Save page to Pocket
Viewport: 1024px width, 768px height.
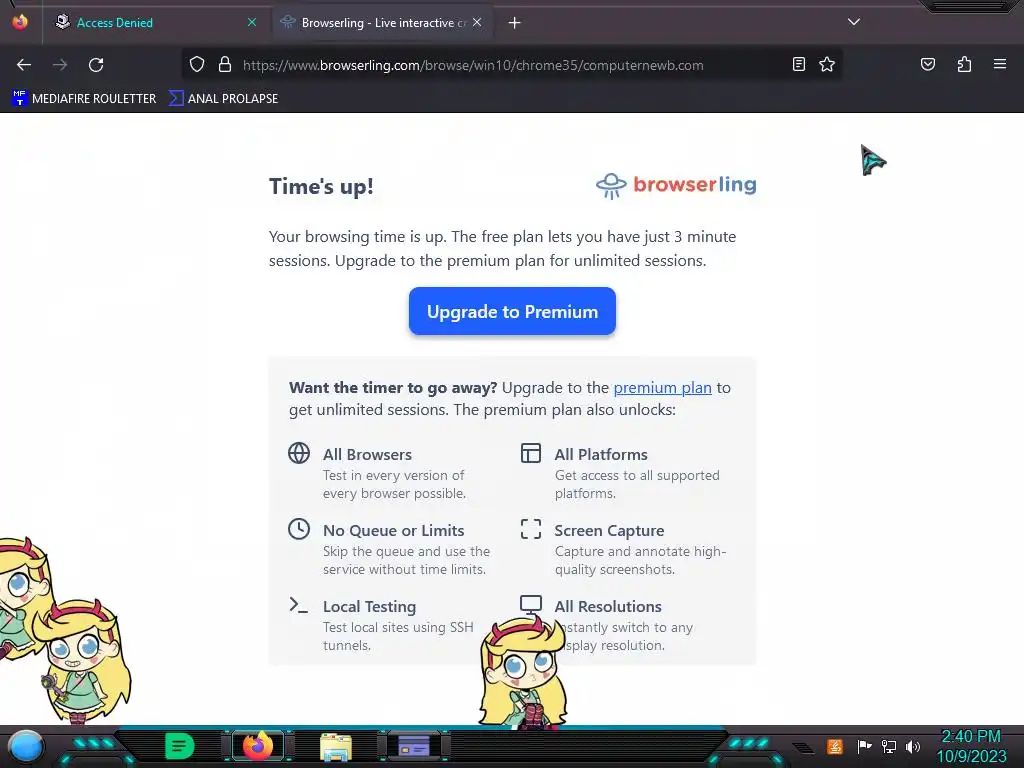tap(928, 64)
